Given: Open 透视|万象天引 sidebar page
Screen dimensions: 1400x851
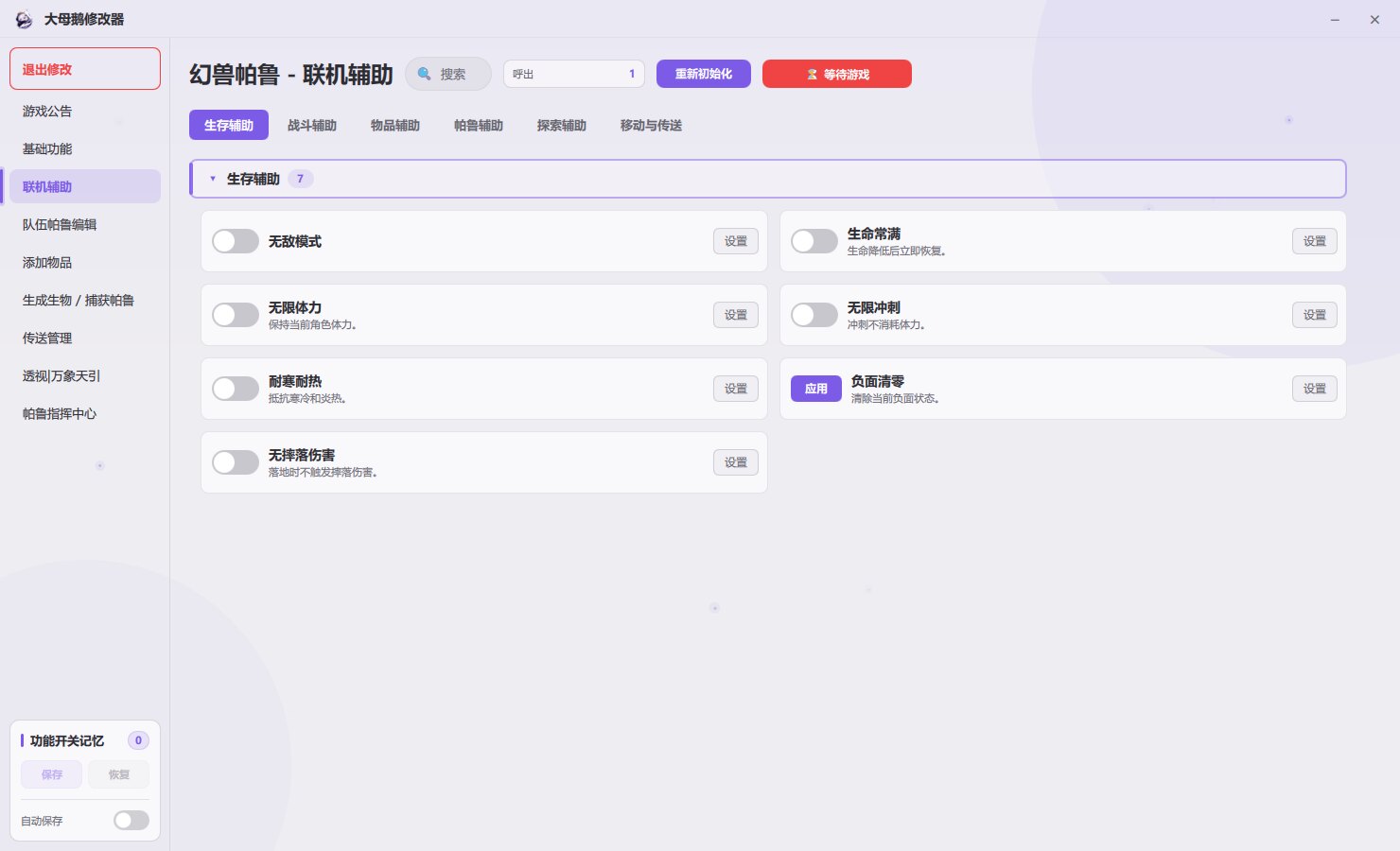Looking at the screenshot, I should (x=85, y=375).
